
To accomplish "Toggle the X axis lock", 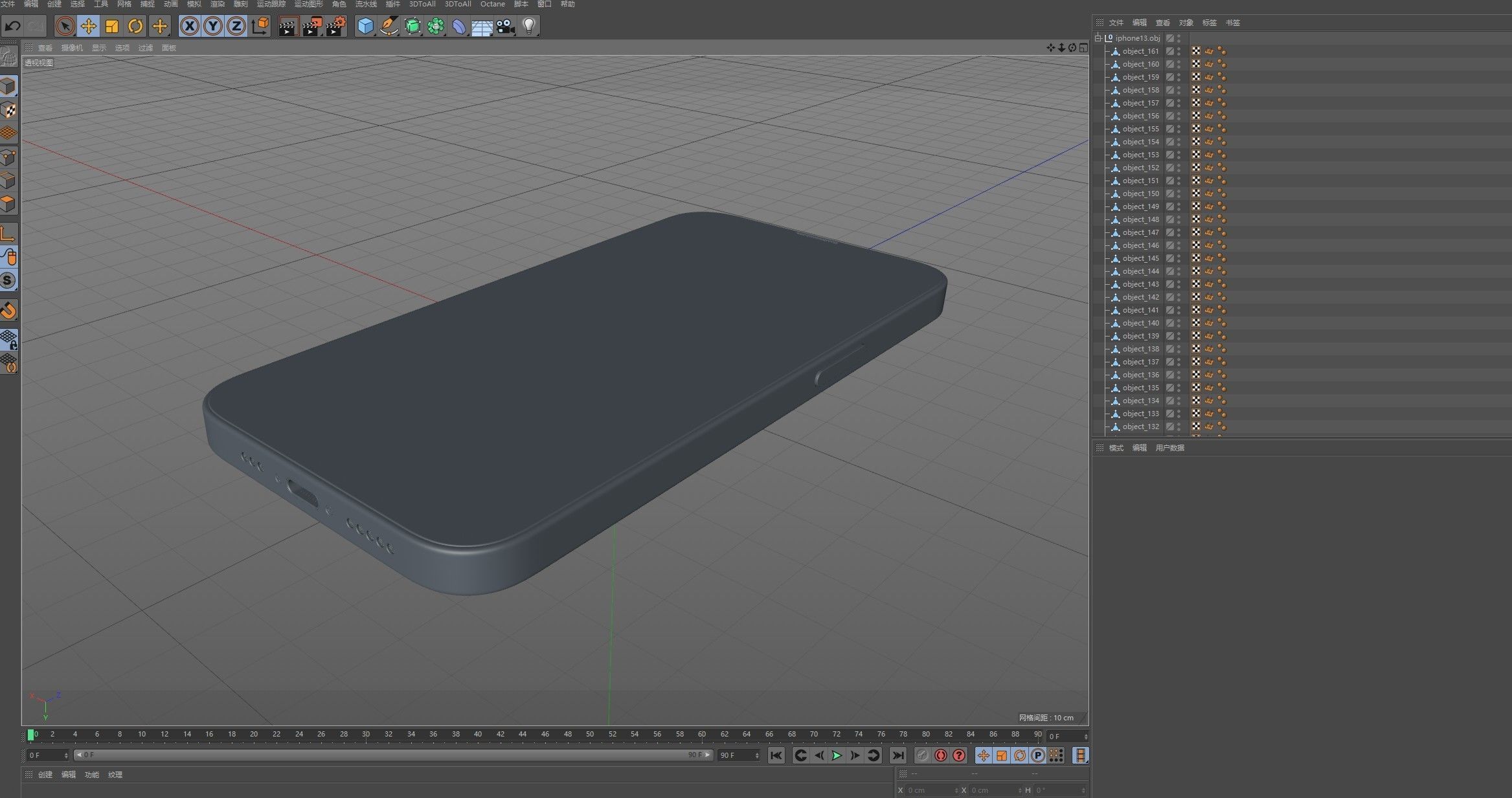I will pyautogui.click(x=189, y=27).
